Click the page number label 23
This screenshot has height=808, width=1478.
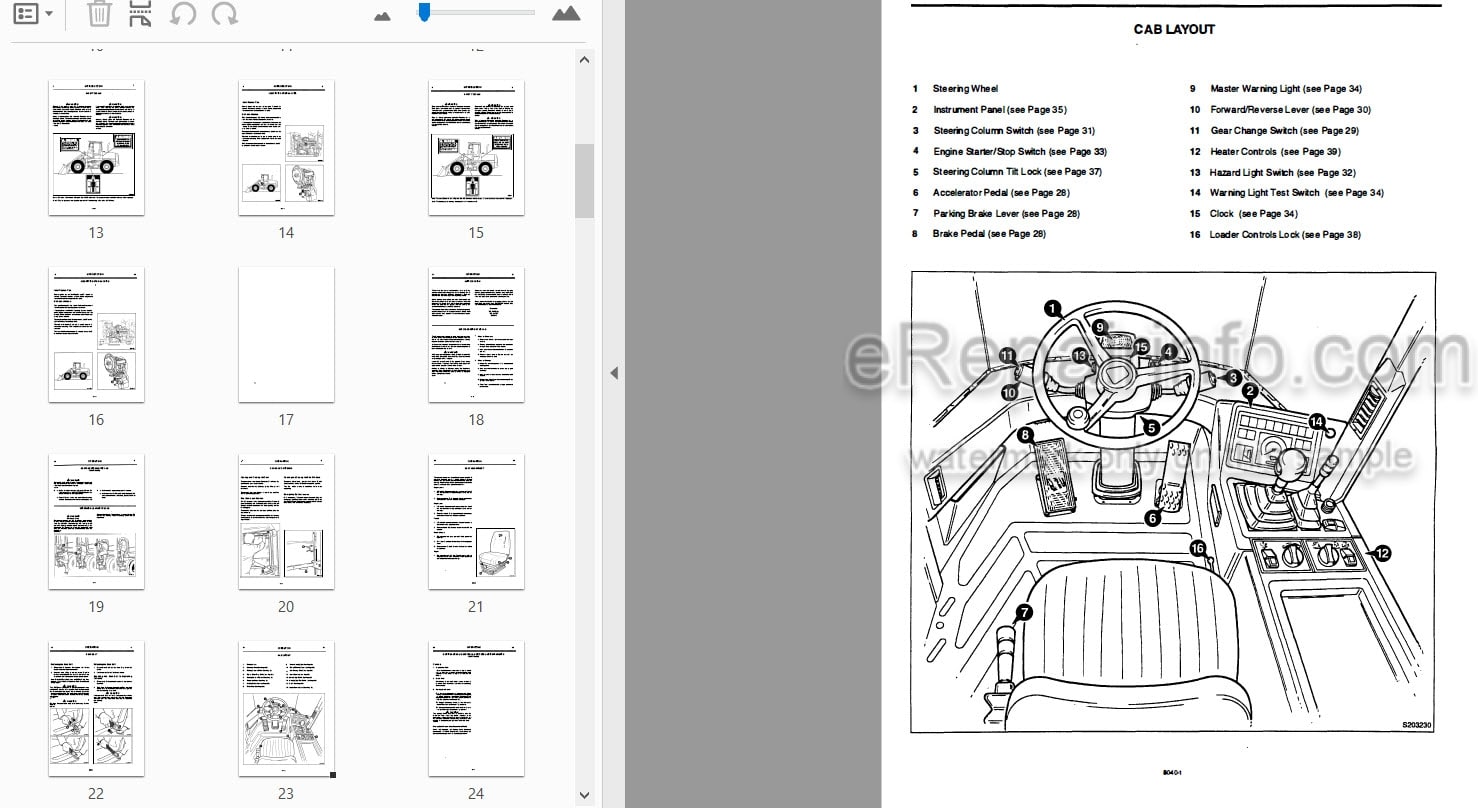click(286, 793)
